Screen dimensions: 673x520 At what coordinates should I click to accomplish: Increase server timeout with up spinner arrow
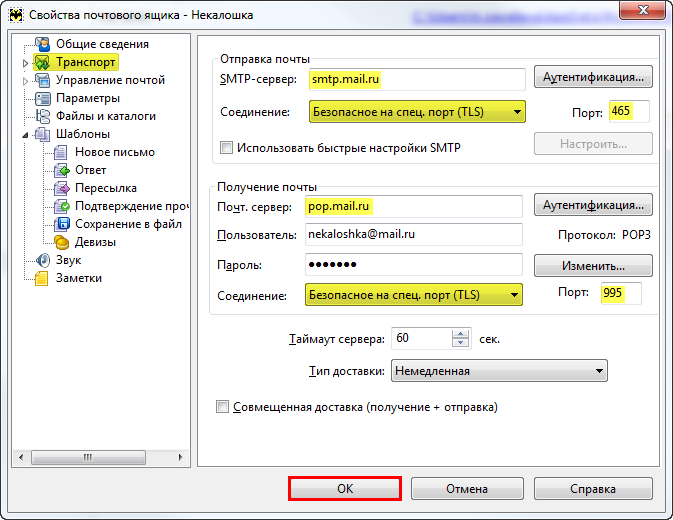click(x=461, y=334)
